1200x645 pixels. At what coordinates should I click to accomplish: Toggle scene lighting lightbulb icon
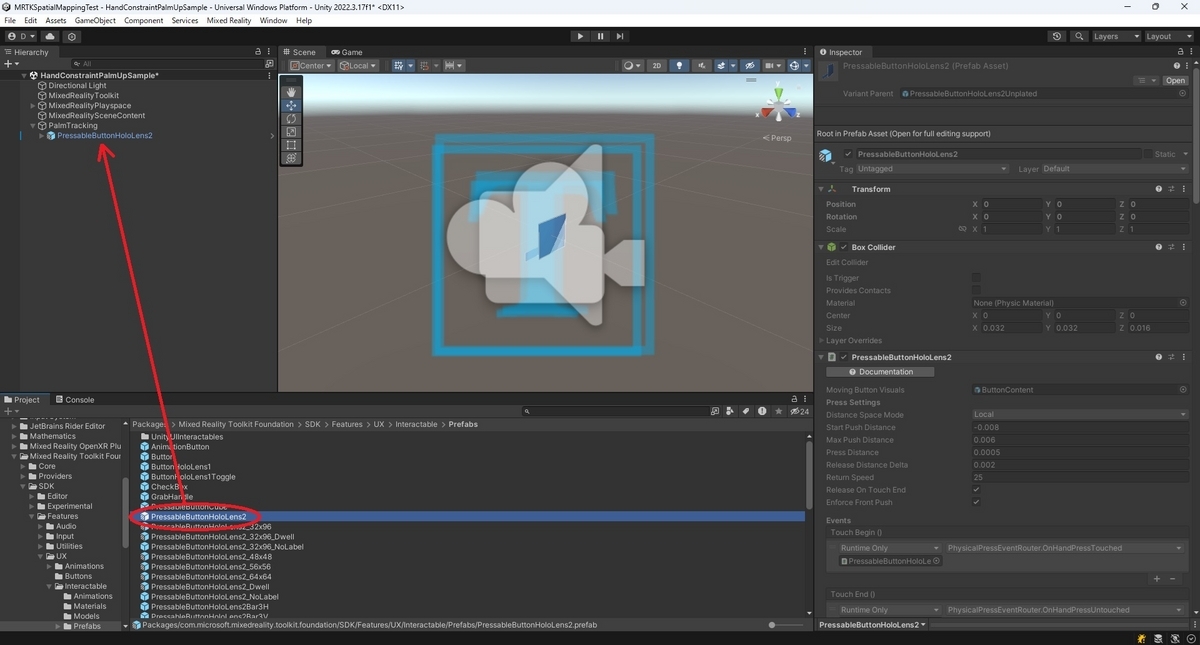coord(680,66)
